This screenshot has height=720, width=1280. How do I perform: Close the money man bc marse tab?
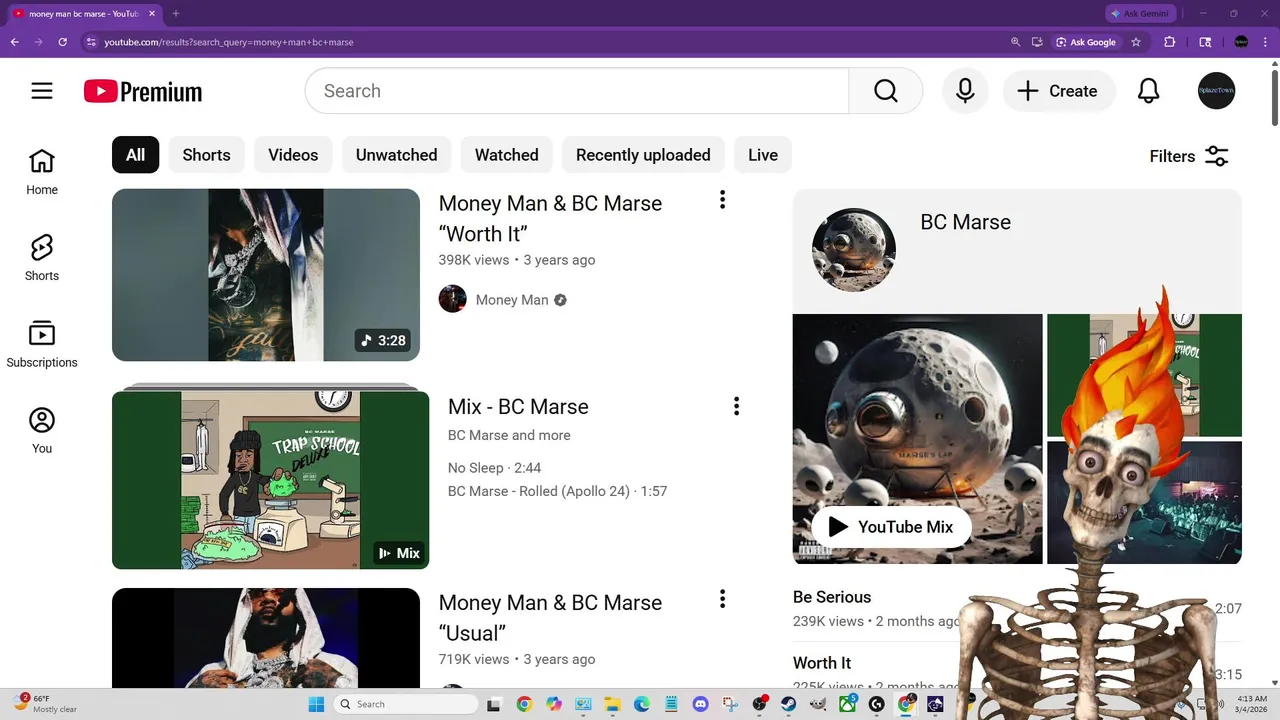(152, 14)
